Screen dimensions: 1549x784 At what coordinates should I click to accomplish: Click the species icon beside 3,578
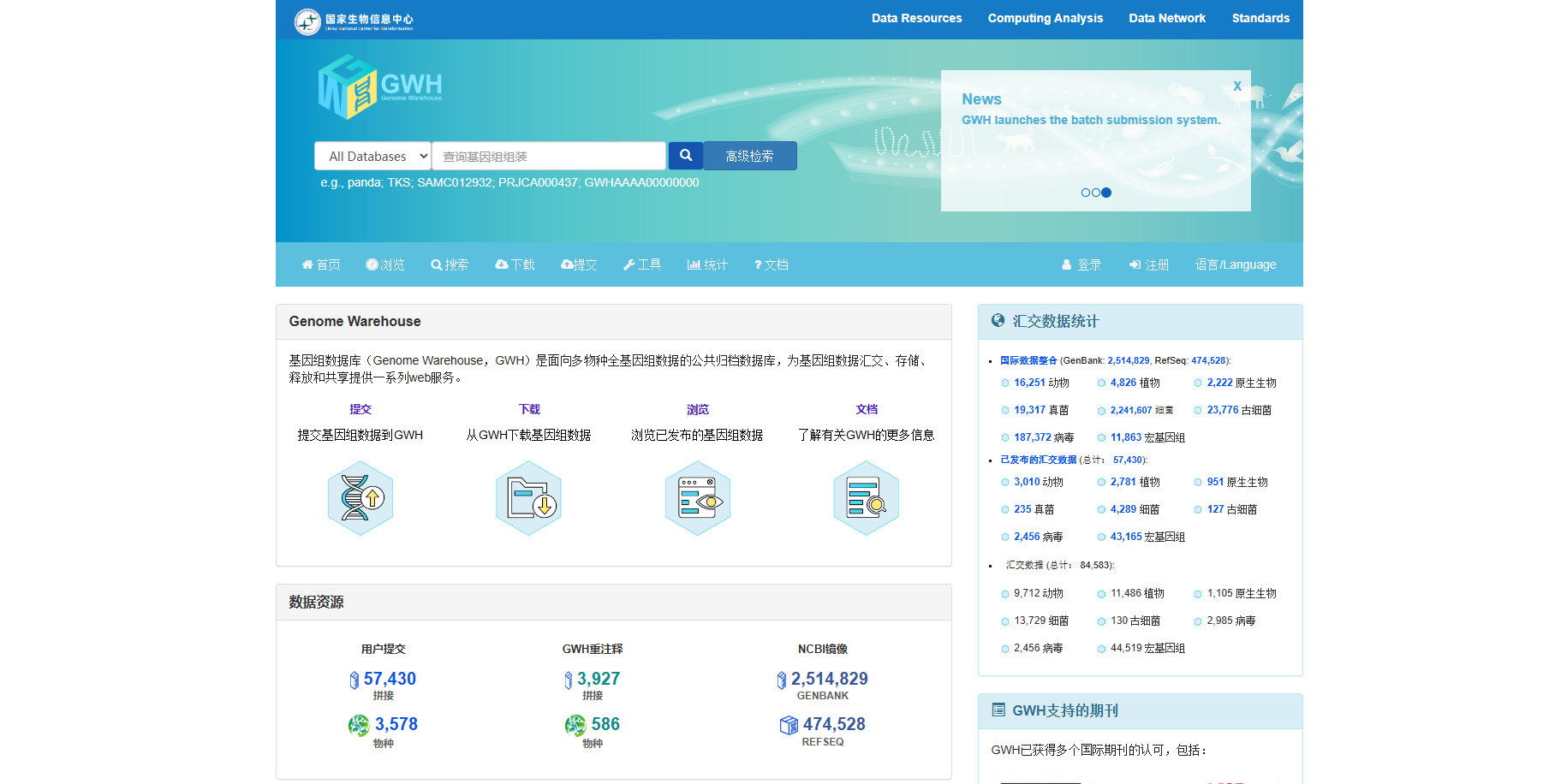[359, 726]
